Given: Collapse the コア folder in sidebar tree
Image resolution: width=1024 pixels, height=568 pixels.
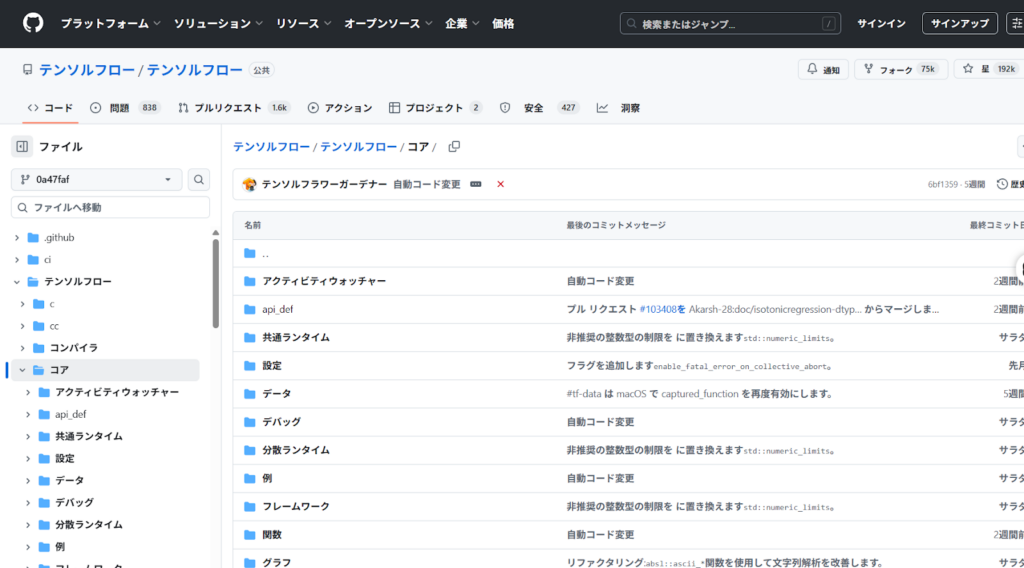Looking at the screenshot, I should [x=22, y=370].
